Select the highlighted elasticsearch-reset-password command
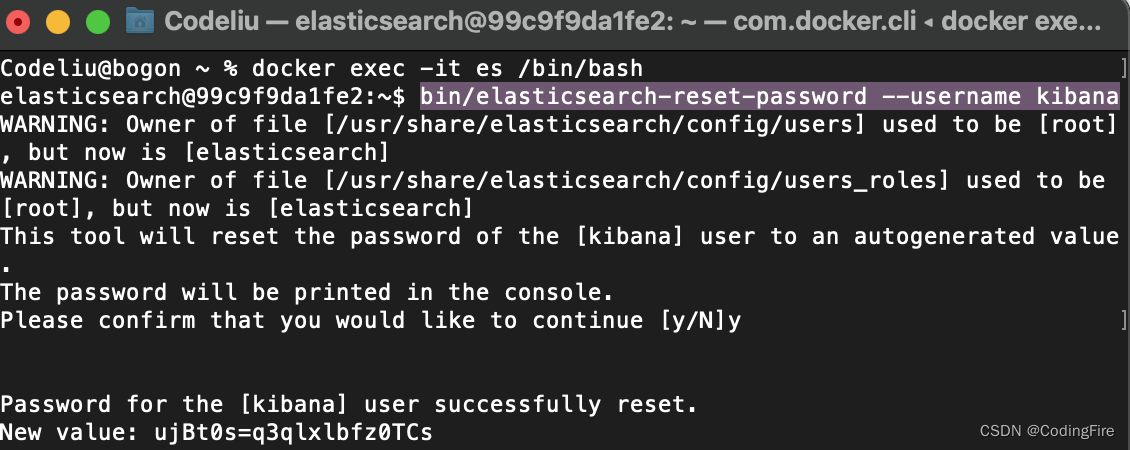This screenshot has height=450, width=1130. [x=769, y=97]
